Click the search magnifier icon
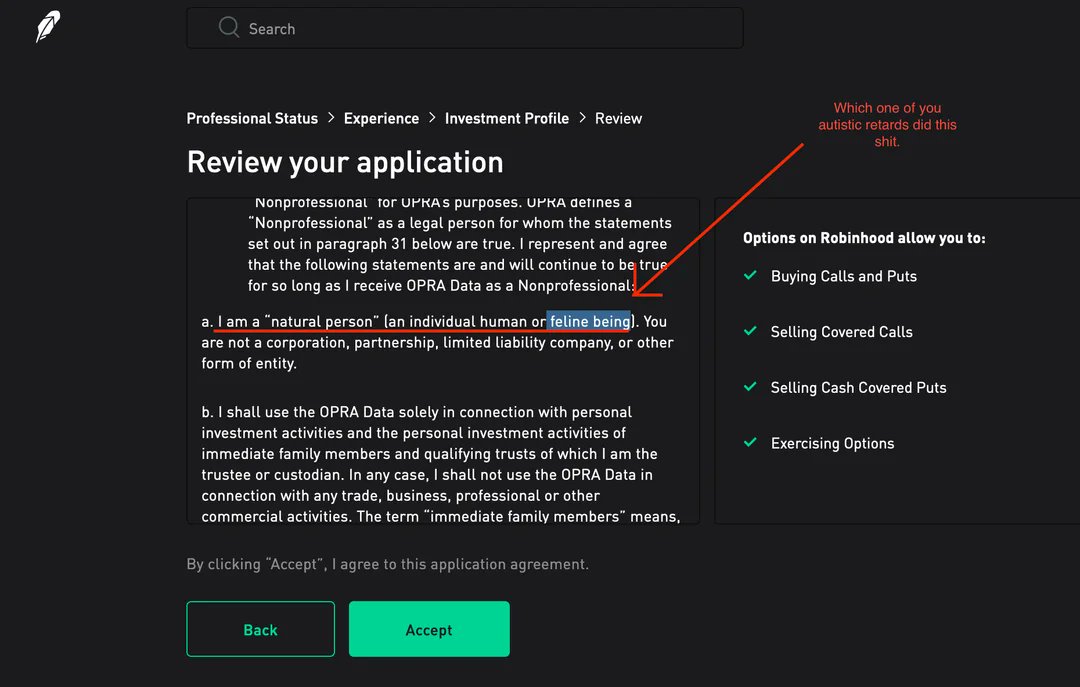1080x687 pixels. 229,28
